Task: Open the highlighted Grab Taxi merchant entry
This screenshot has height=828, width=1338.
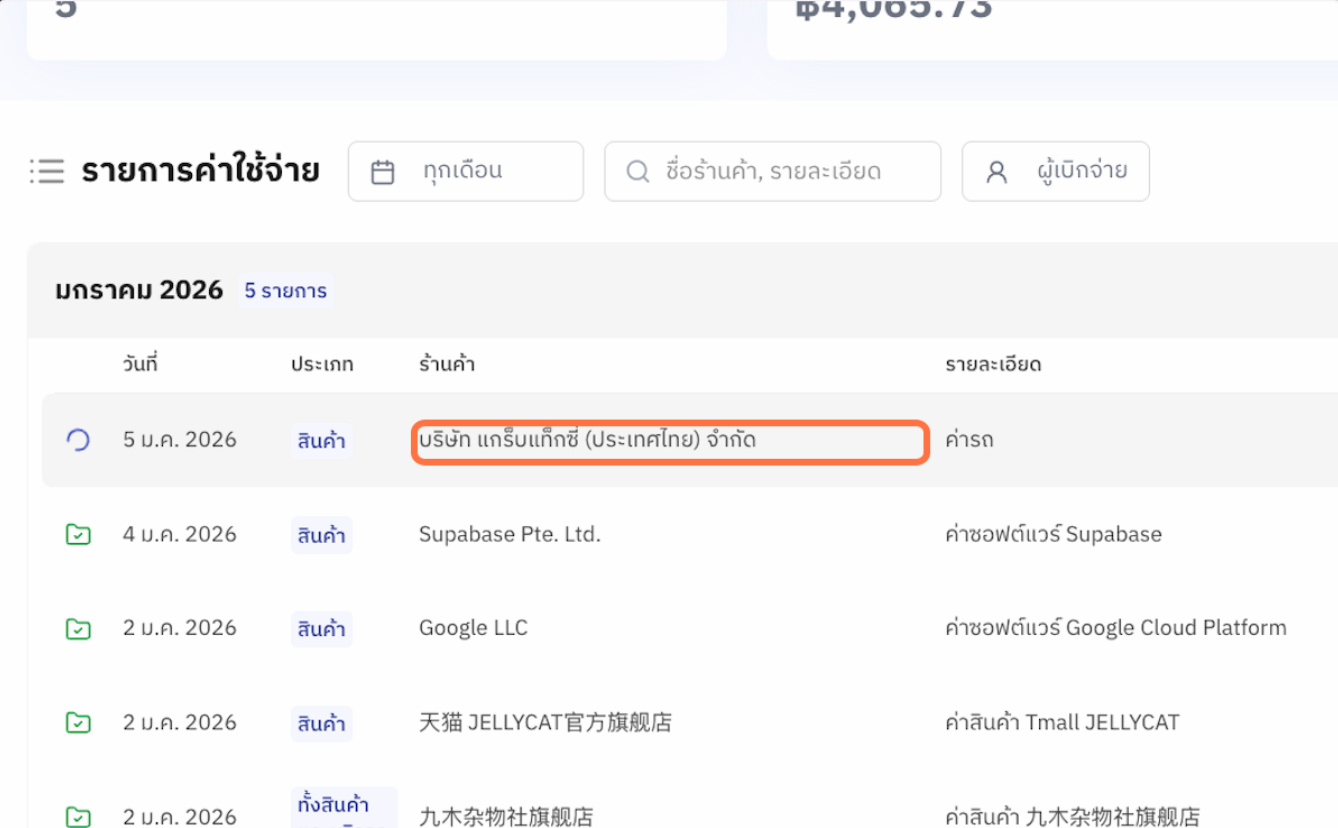Action: coord(669,440)
